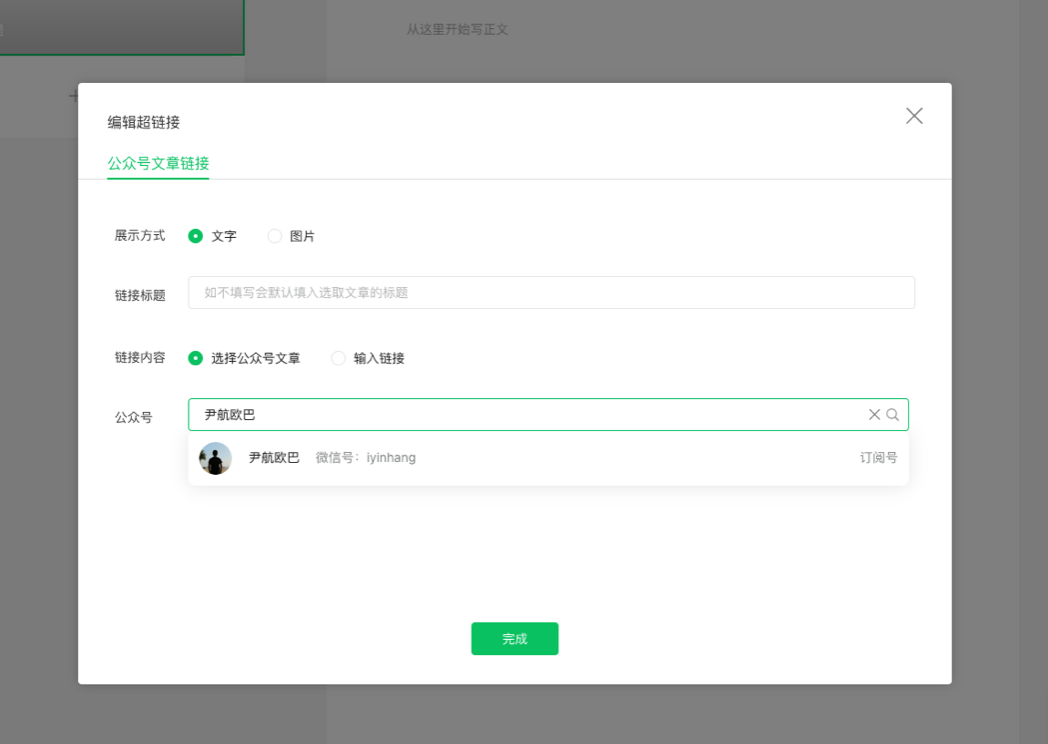Clear the 公众号 search field text
Image resolution: width=1048 pixels, height=744 pixels.
tap(874, 414)
